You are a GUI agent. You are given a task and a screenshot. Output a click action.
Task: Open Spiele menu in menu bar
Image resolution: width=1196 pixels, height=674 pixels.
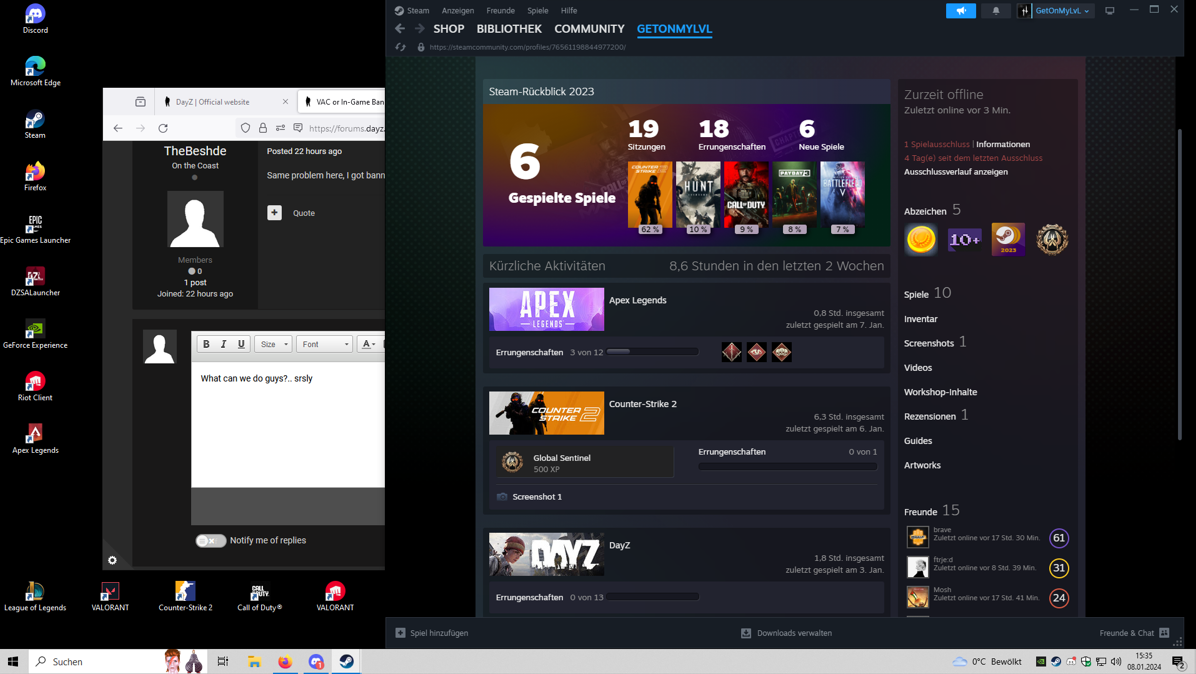pyautogui.click(x=538, y=11)
